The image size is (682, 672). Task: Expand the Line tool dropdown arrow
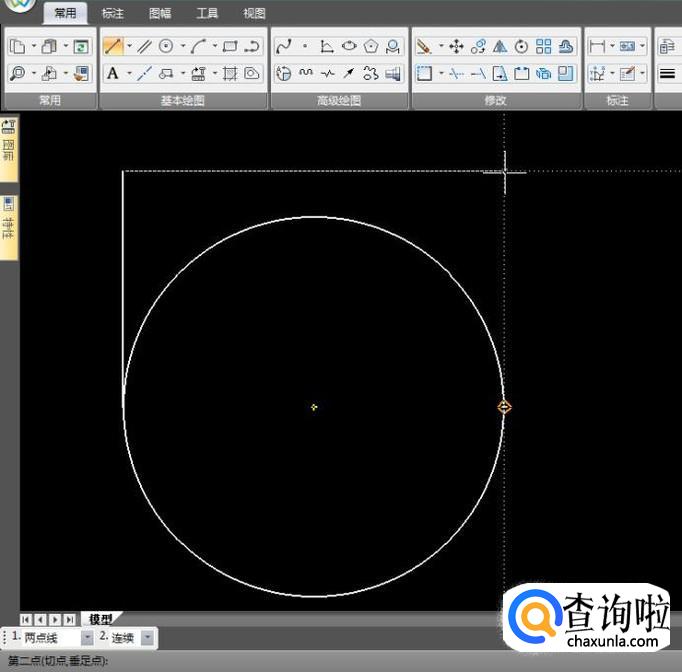coord(128,46)
